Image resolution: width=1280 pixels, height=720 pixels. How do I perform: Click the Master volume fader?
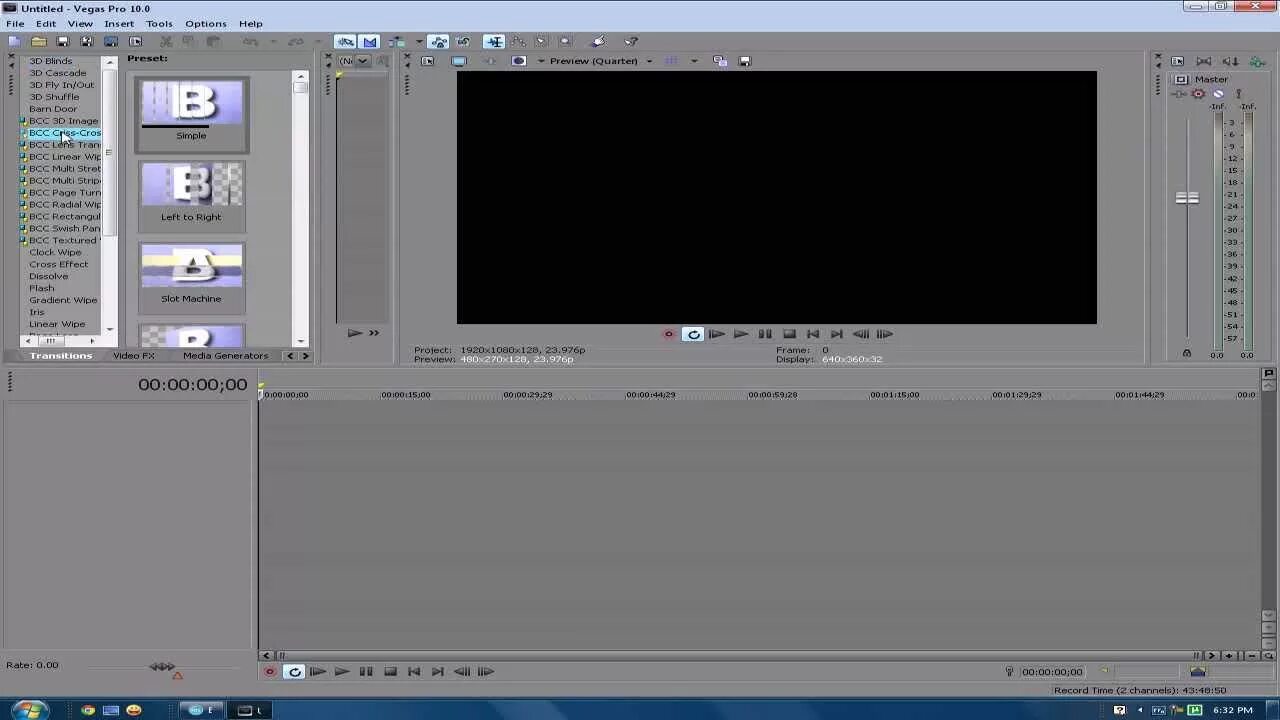1187,197
